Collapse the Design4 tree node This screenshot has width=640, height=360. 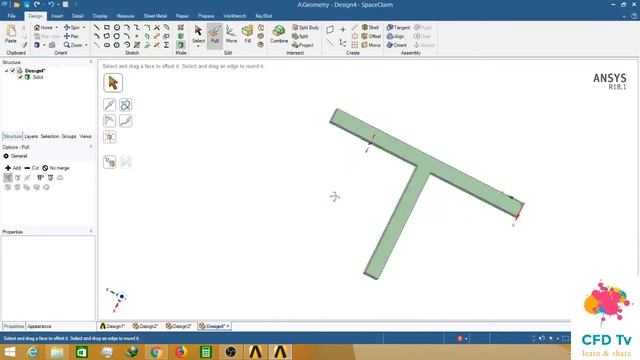click(x=6, y=71)
